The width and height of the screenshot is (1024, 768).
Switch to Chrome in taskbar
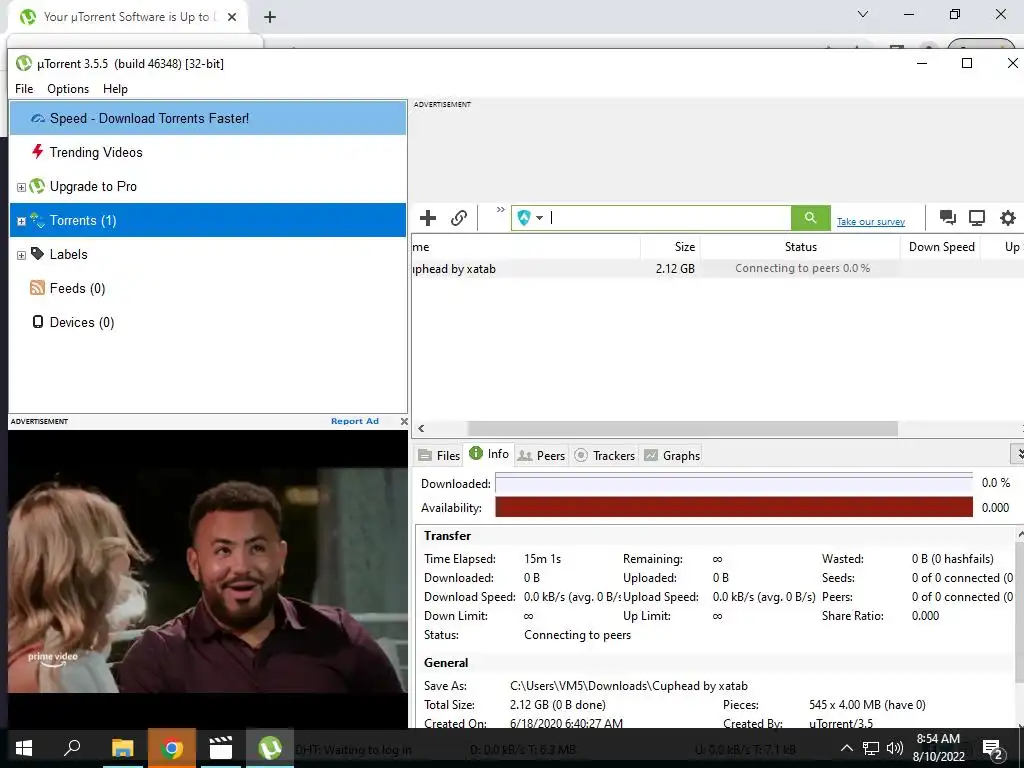[x=171, y=748]
